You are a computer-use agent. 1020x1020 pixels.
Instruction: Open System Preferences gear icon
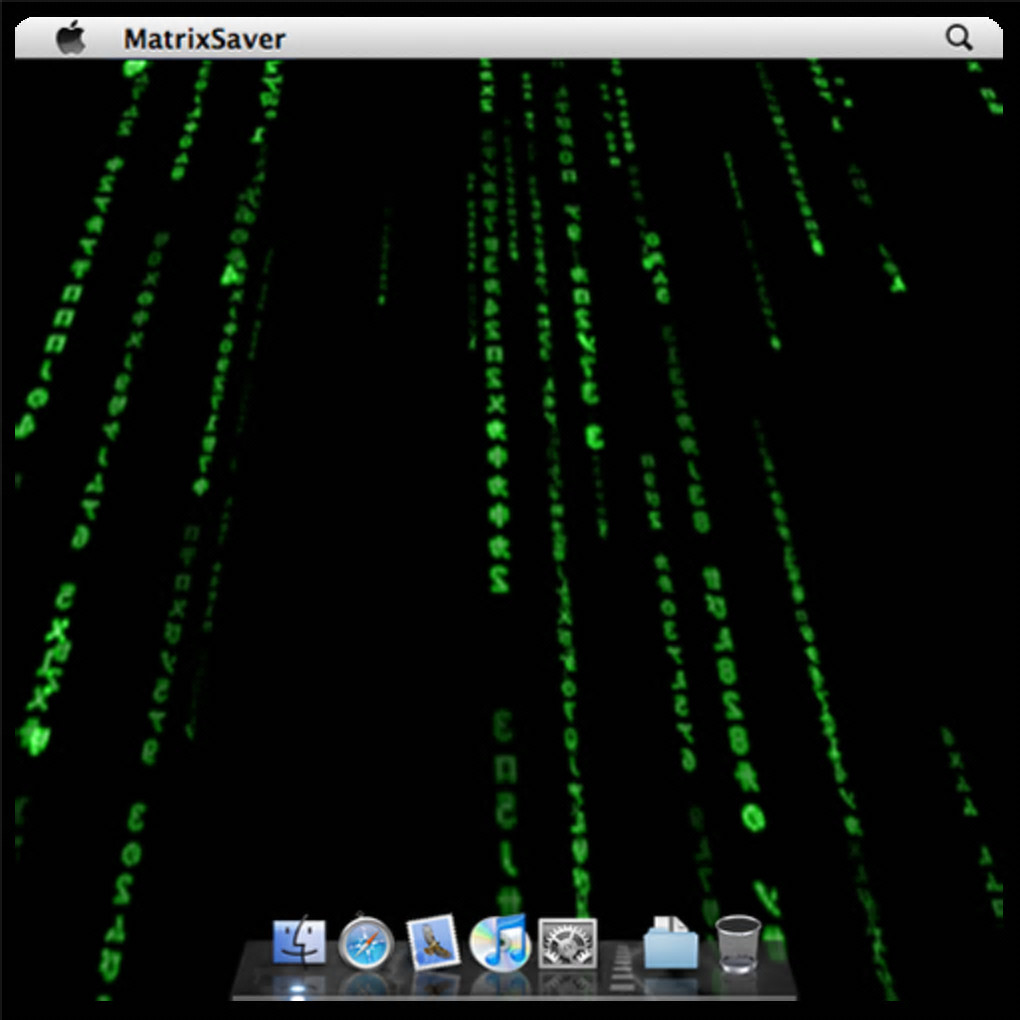point(567,943)
